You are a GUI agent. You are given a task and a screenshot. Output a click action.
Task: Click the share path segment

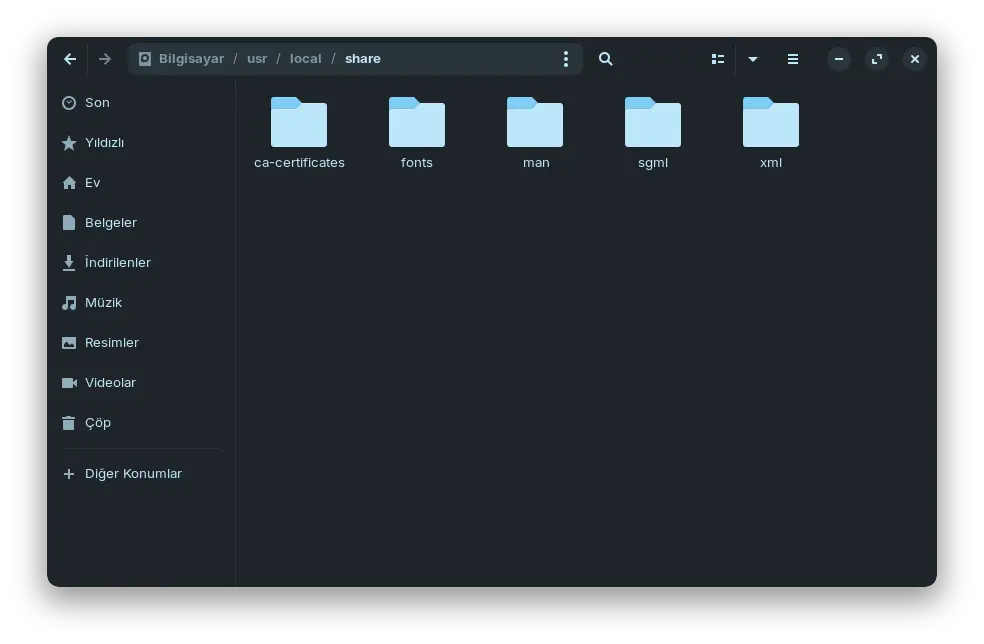click(x=363, y=59)
